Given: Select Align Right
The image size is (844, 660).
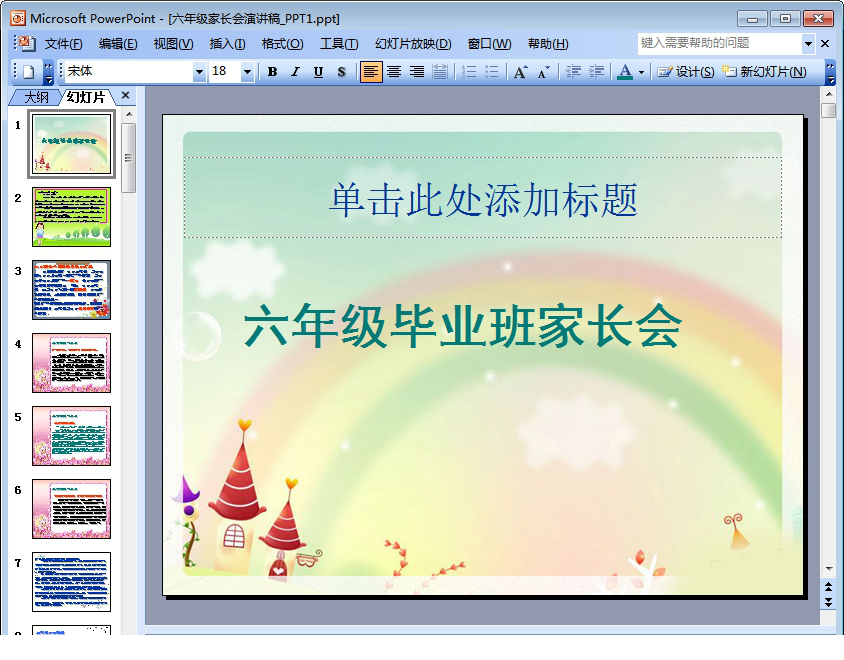Looking at the screenshot, I should (x=417, y=72).
